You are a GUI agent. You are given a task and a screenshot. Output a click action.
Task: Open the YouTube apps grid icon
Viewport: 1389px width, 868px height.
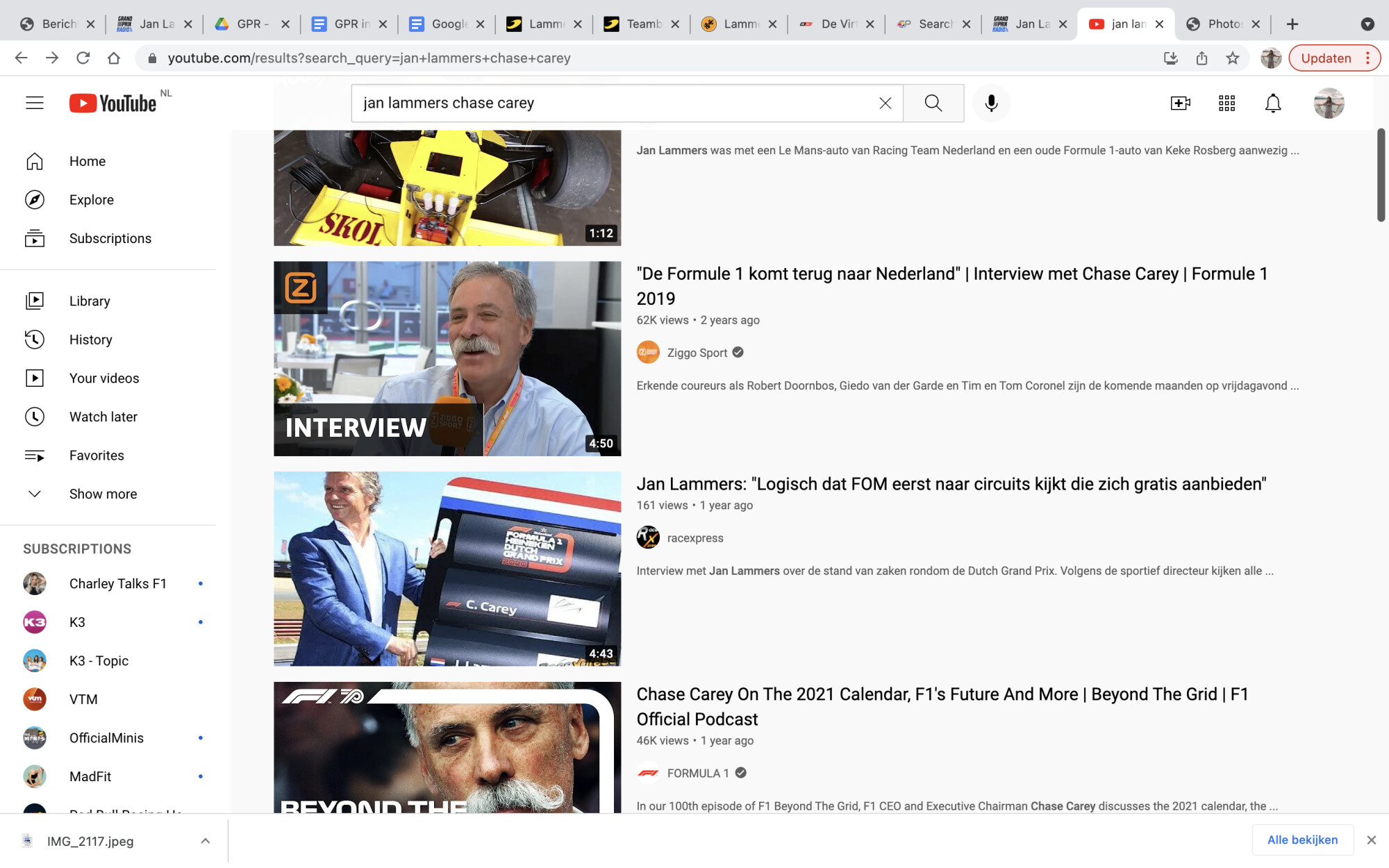(x=1226, y=103)
